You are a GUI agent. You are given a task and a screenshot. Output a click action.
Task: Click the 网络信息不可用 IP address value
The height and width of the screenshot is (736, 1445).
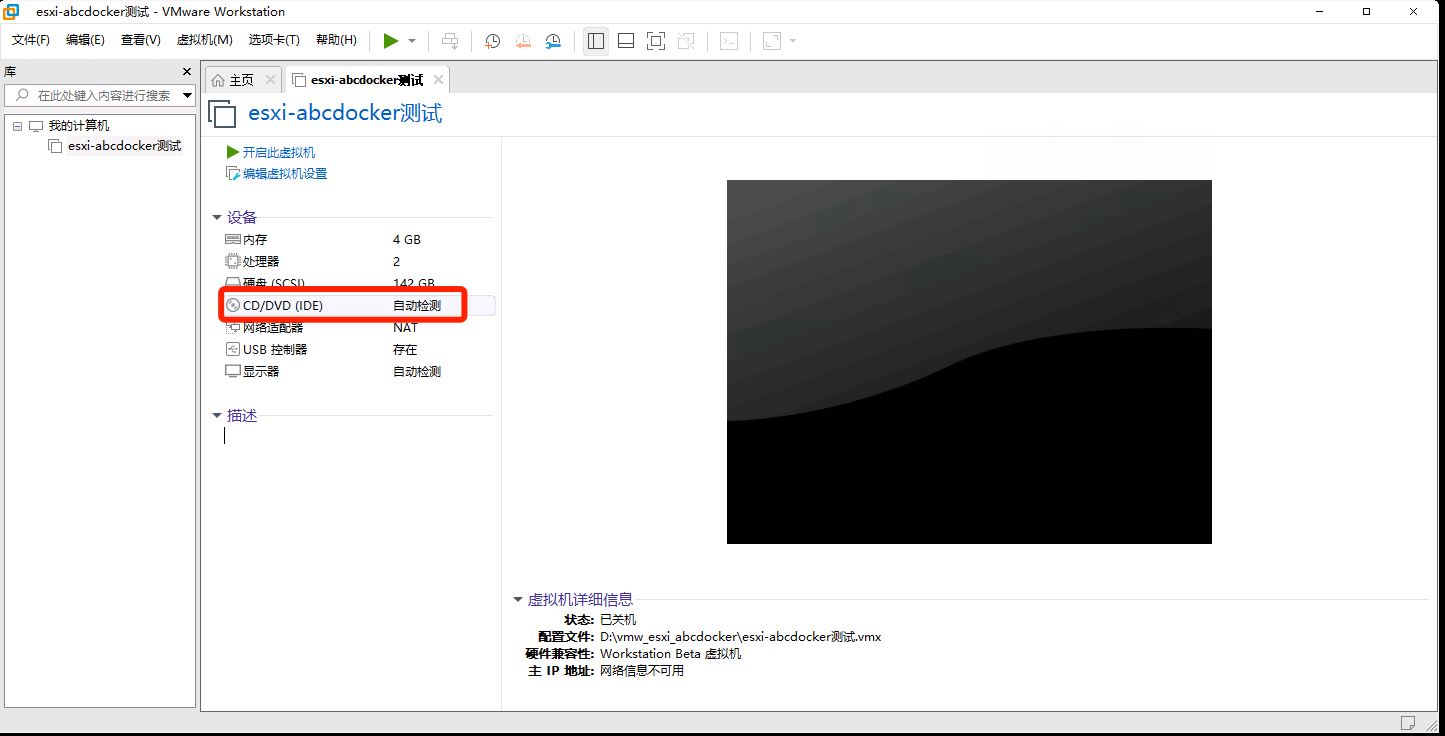[642, 671]
